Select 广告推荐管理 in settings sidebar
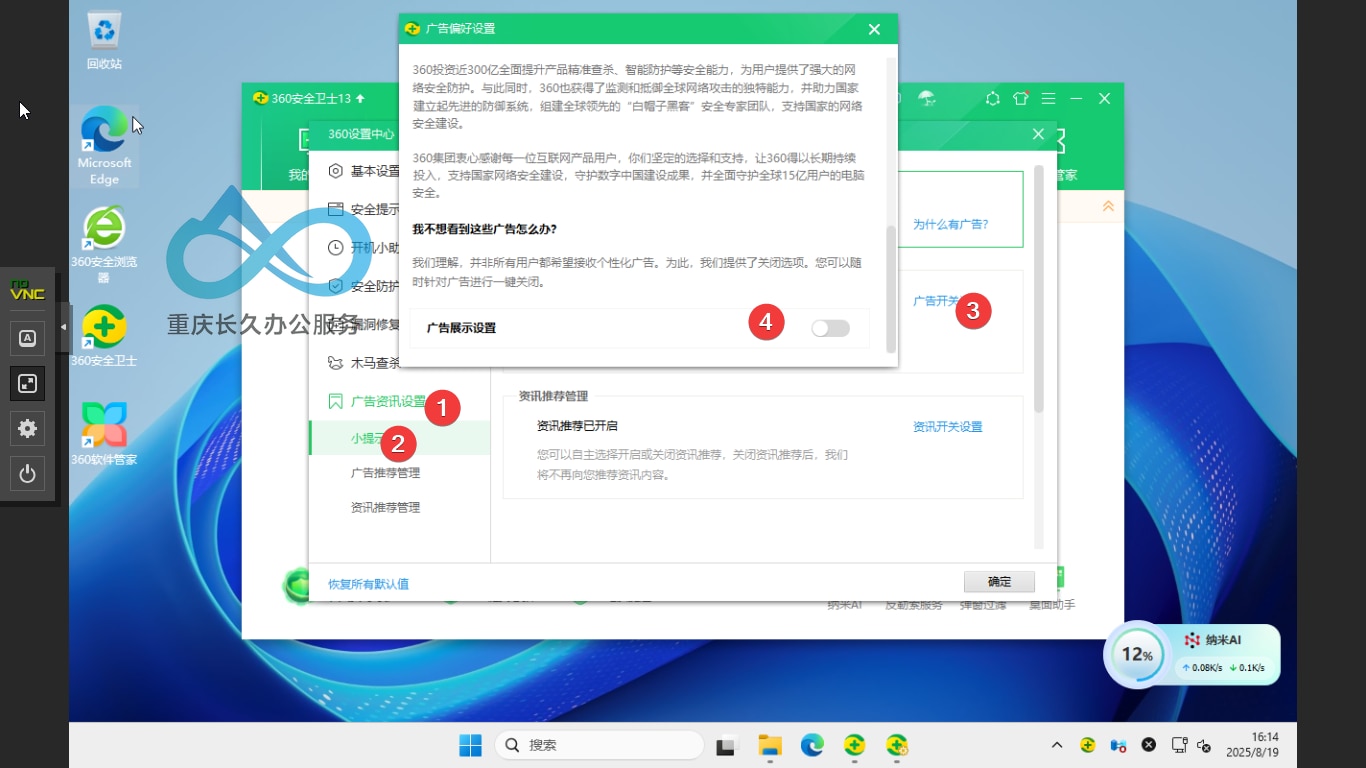This screenshot has width=1366, height=768. [385, 472]
